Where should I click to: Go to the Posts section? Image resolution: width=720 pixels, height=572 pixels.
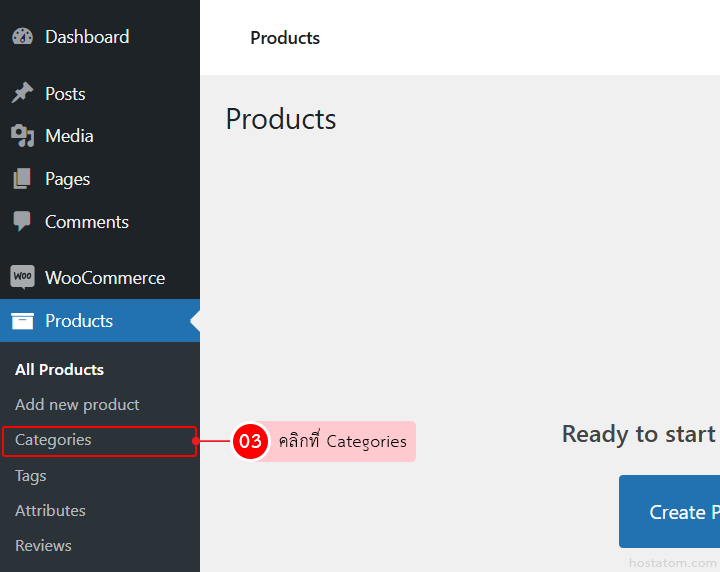tap(65, 94)
